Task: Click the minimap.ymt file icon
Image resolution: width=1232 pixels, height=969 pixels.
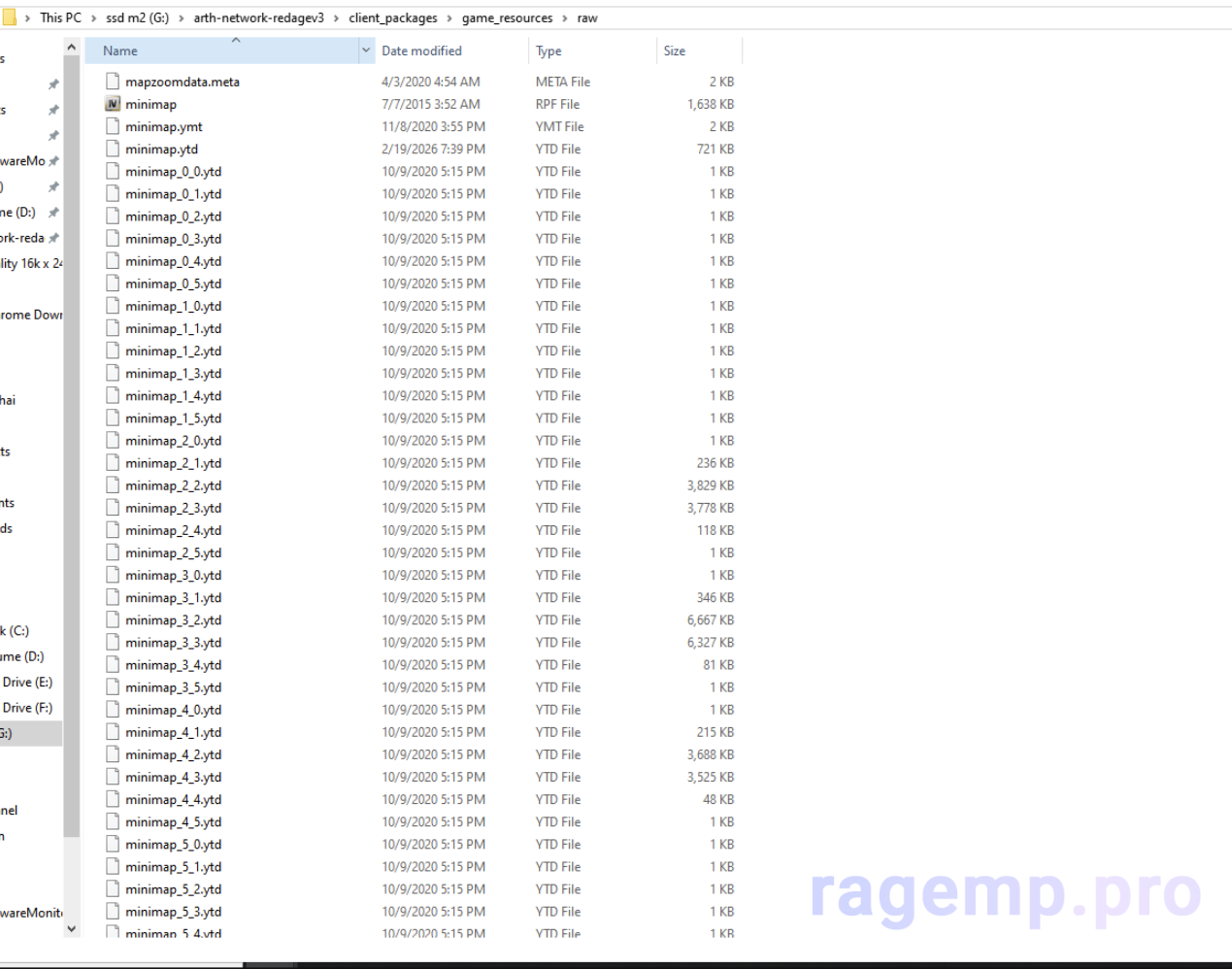Action: click(x=113, y=126)
